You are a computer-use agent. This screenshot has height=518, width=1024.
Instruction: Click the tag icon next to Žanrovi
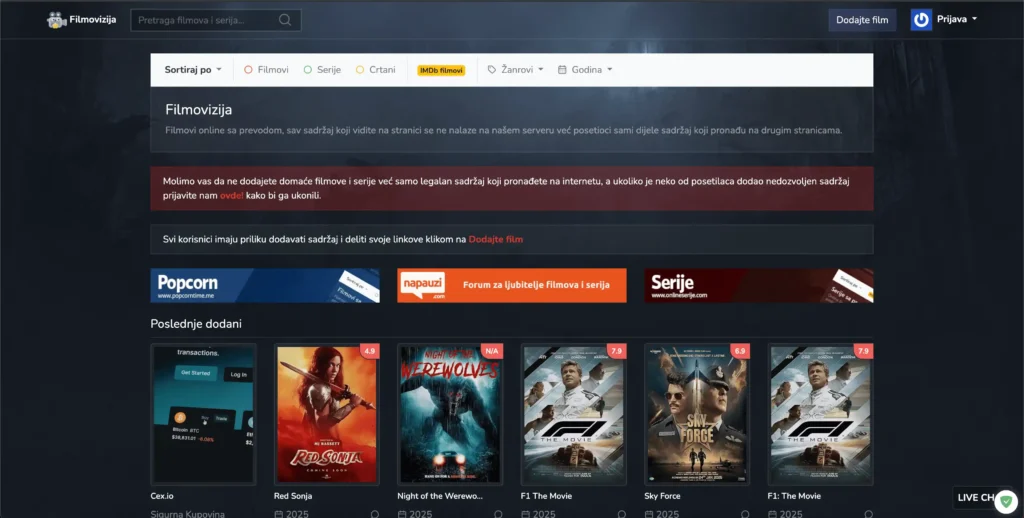coord(492,69)
